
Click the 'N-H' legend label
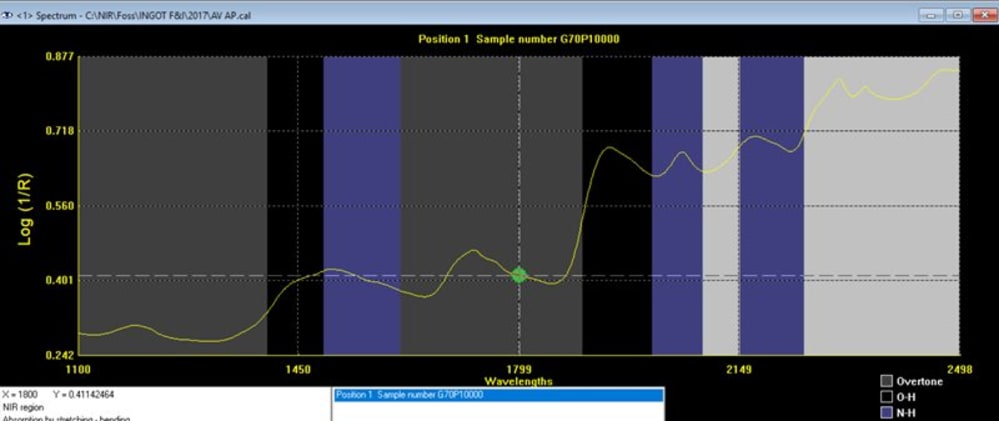pyautogui.click(x=907, y=413)
